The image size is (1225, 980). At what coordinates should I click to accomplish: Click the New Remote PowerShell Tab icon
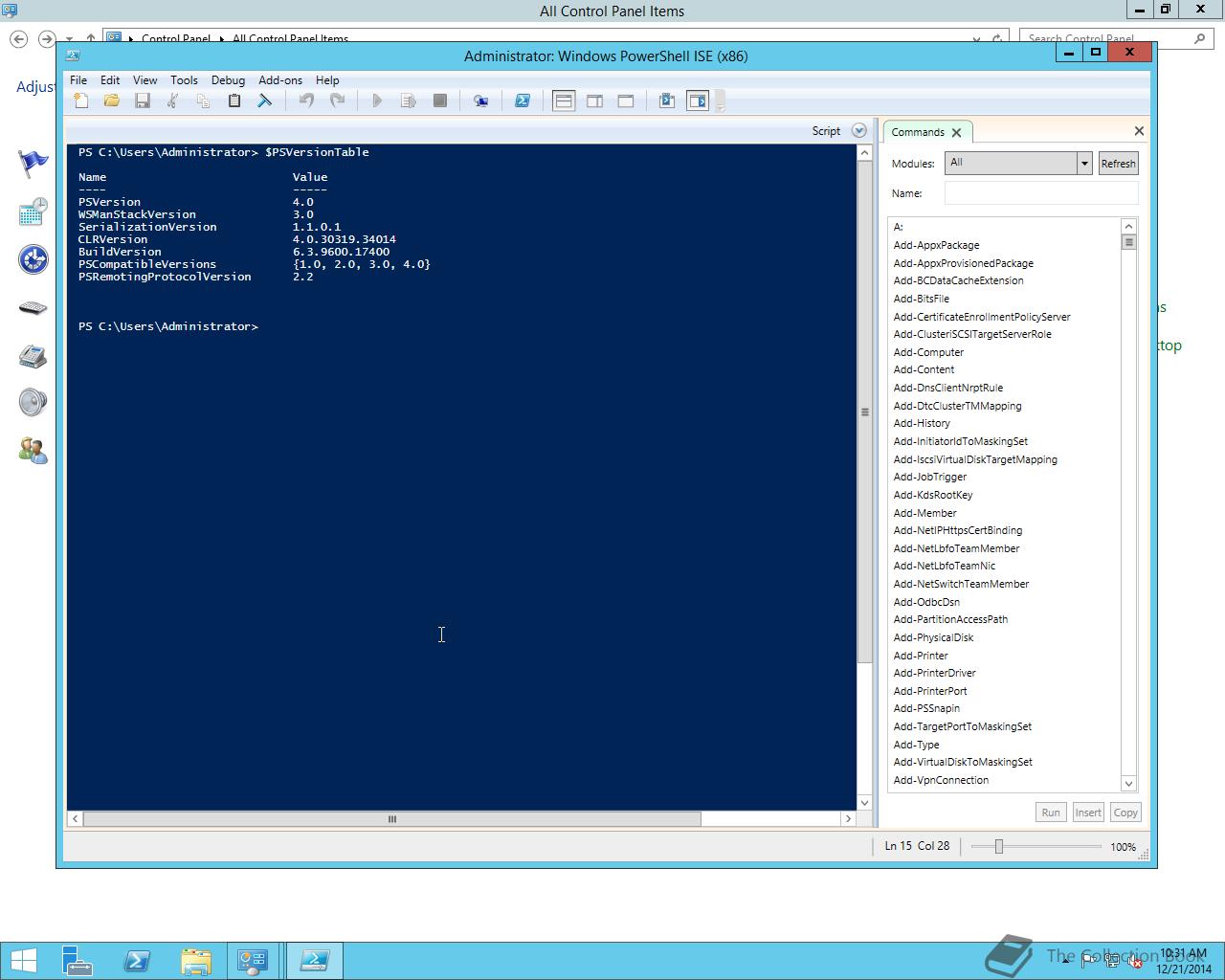pos(480,100)
